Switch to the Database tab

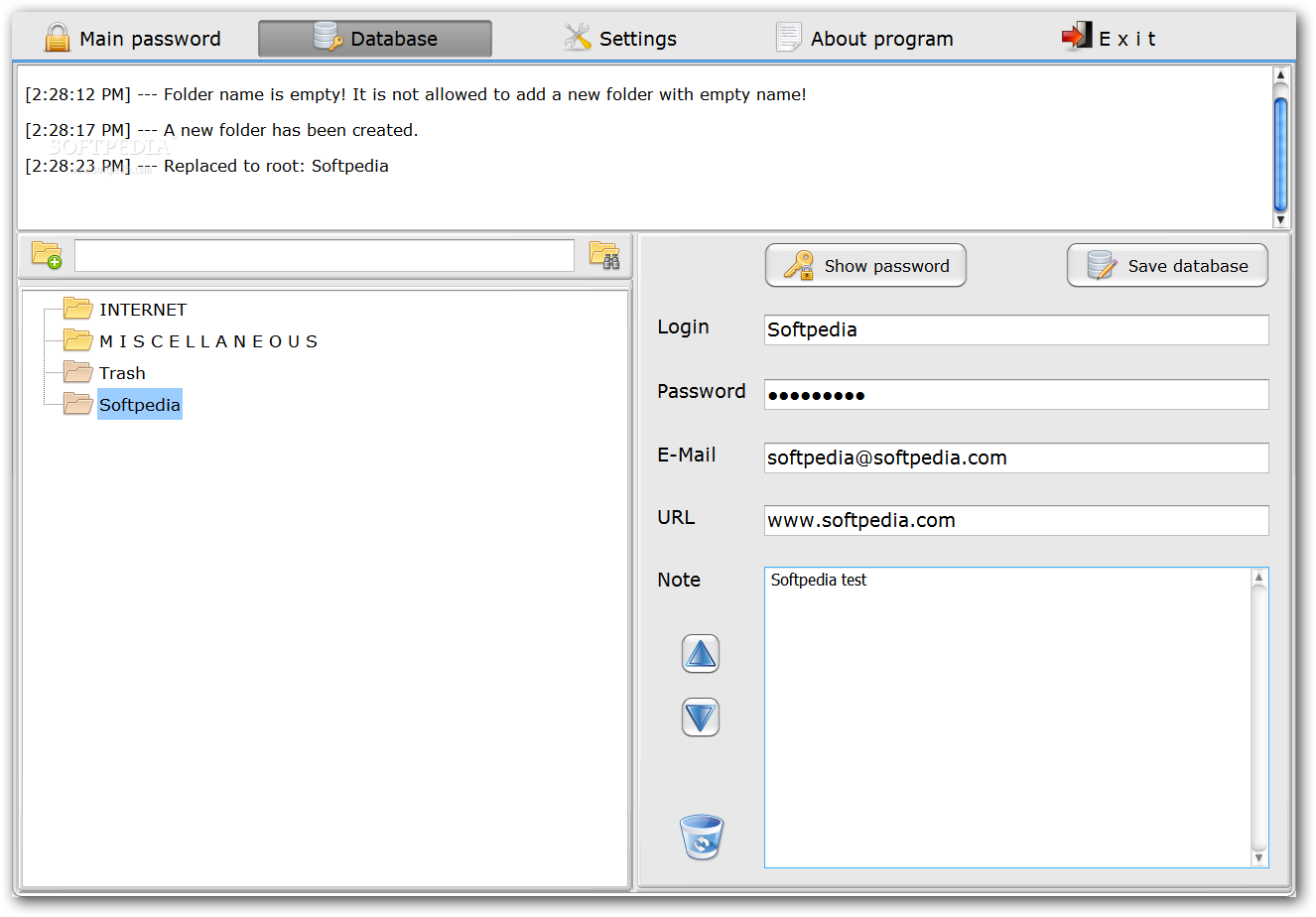tap(375, 39)
